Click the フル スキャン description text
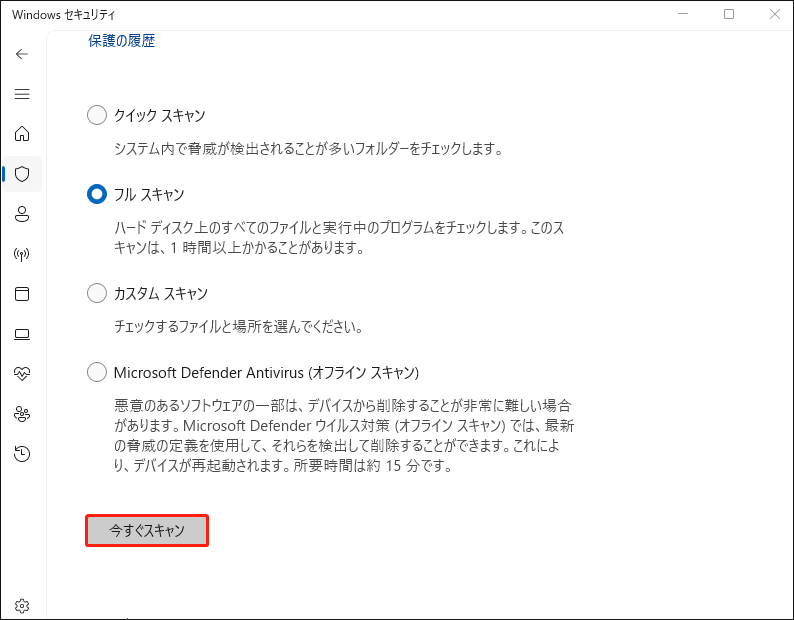Image resolution: width=794 pixels, height=620 pixels. click(x=339, y=238)
